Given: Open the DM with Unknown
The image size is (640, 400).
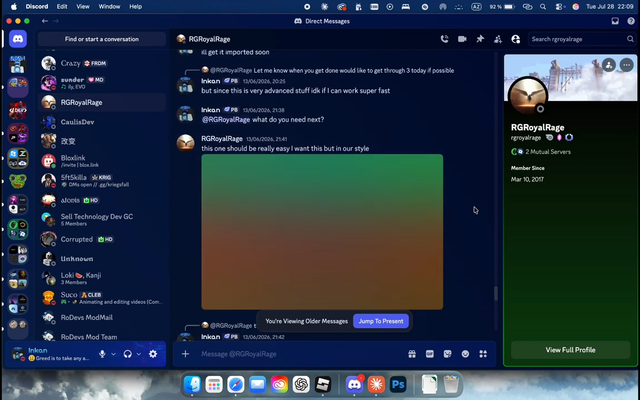Looking at the screenshot, I should pyautogui.click(x=102, y=259).
